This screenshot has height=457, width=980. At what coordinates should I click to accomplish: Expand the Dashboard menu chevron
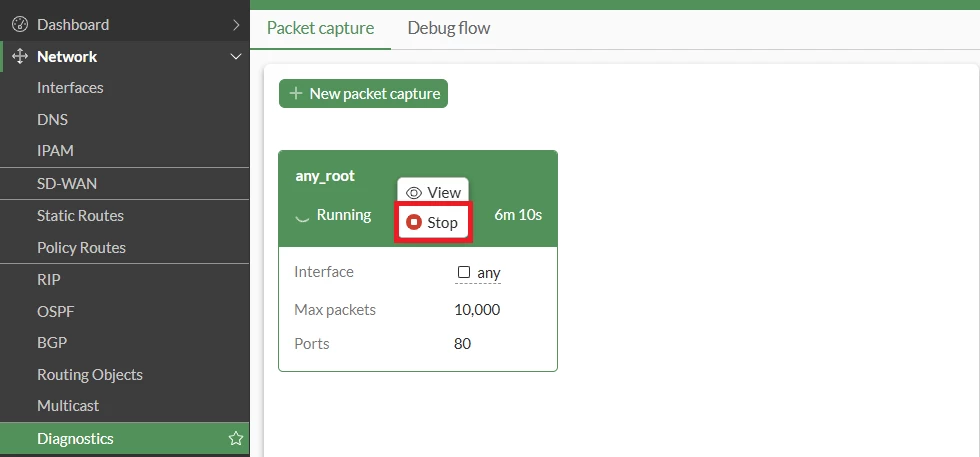pos(236,24)
